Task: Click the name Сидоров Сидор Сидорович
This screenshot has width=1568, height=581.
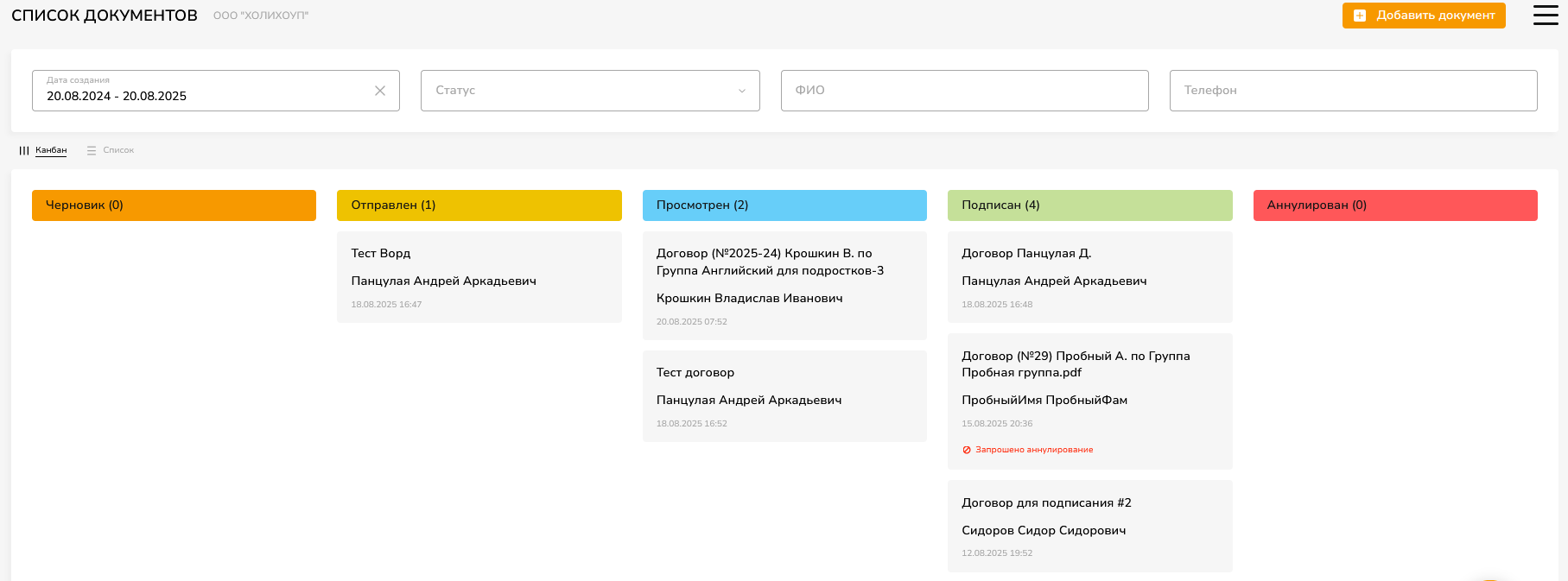Action: [x=1044, y=531]
